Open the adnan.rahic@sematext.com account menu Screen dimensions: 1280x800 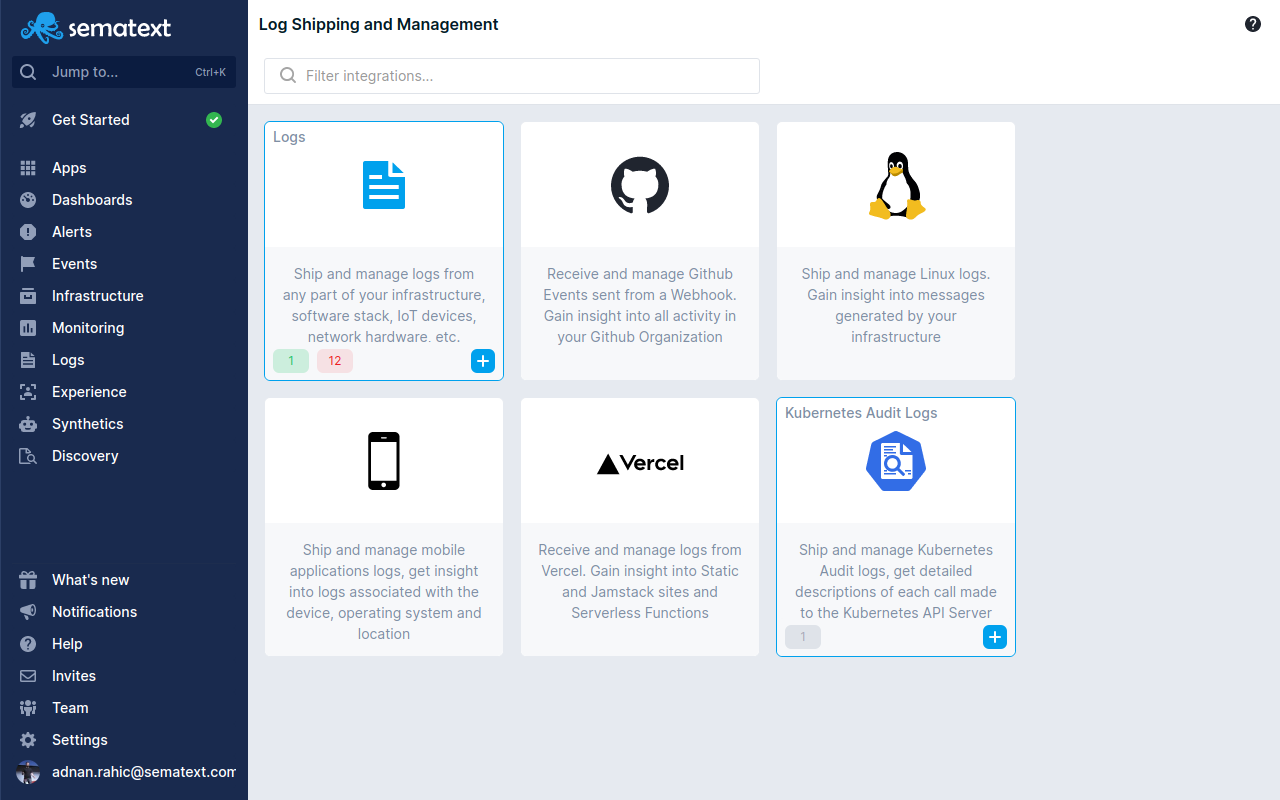(x=124, y=772)
